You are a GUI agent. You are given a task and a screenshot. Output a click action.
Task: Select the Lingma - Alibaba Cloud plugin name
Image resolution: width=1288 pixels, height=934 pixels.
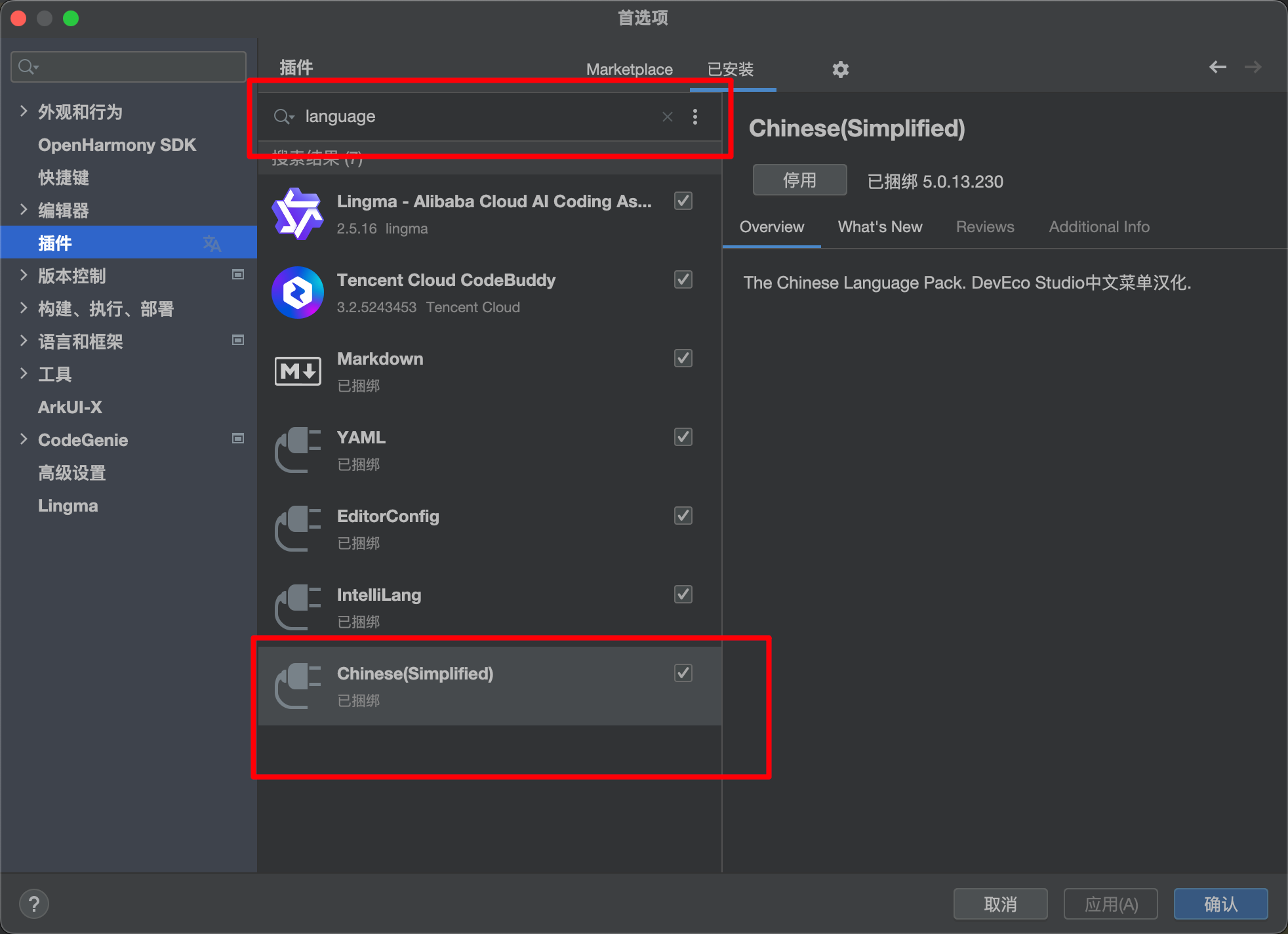click(494, 201)
